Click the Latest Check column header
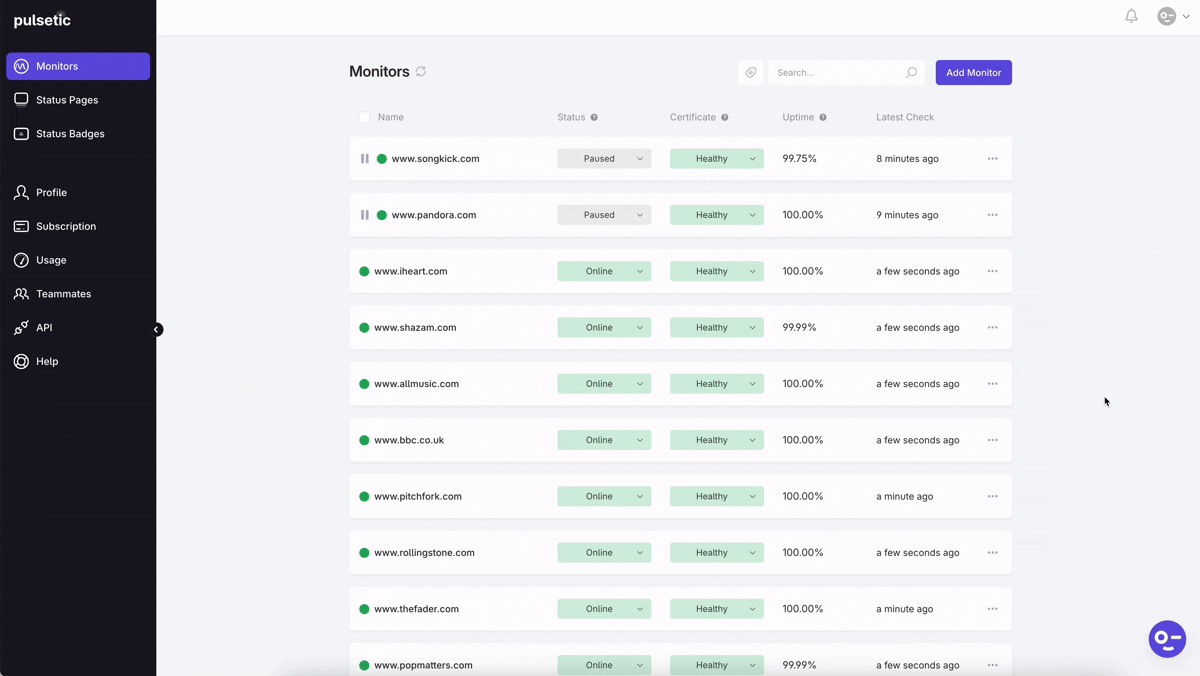 click(905, 117)
